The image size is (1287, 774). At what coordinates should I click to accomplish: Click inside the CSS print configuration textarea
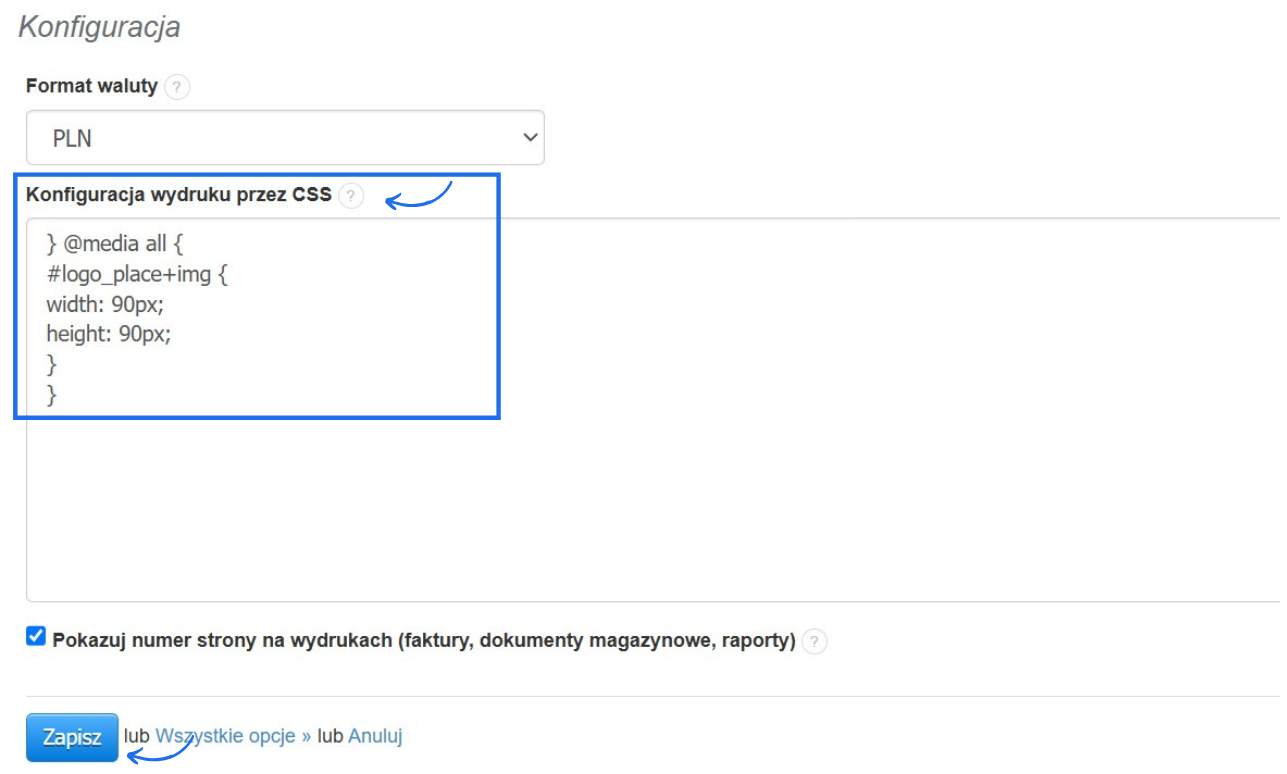pyautogui.click(x=656, y=408)
